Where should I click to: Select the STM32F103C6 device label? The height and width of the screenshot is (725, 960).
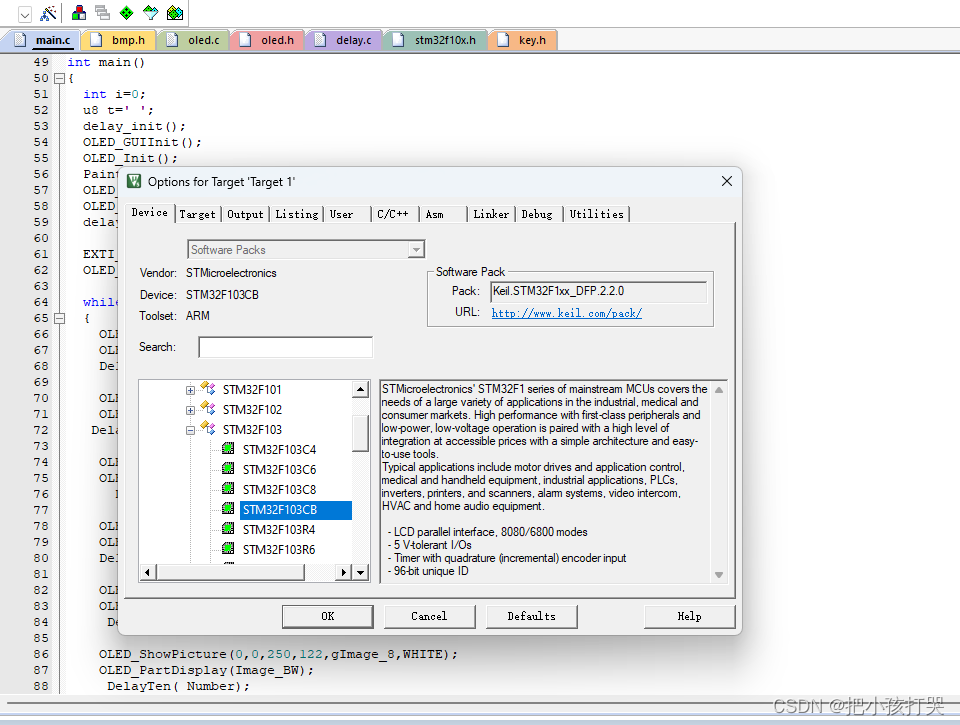(279, 470)
